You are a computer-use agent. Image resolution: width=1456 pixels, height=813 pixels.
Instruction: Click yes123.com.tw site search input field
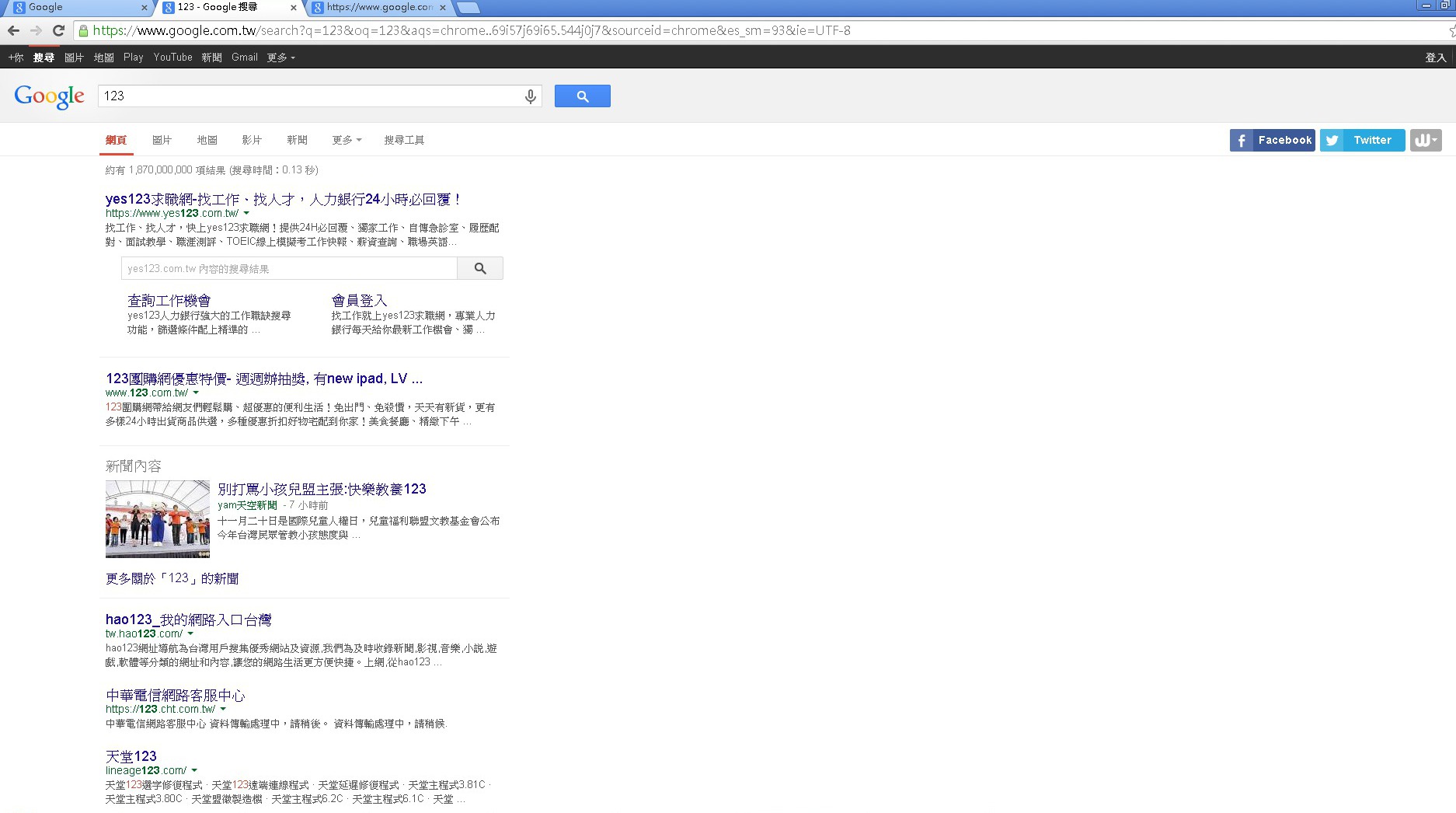289,268
